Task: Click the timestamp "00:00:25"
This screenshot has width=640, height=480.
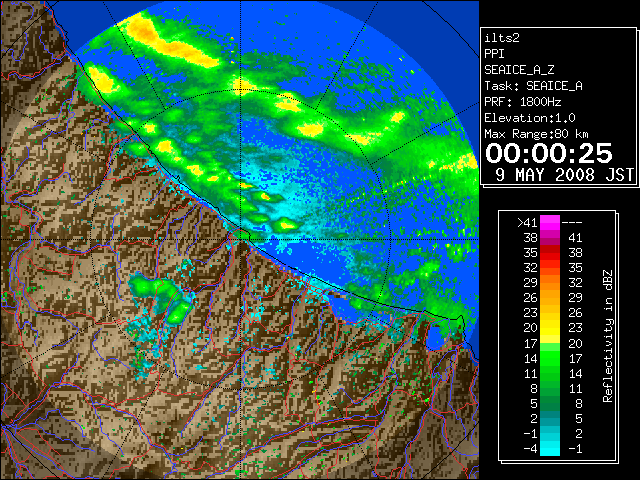Action: click(549, 153)
